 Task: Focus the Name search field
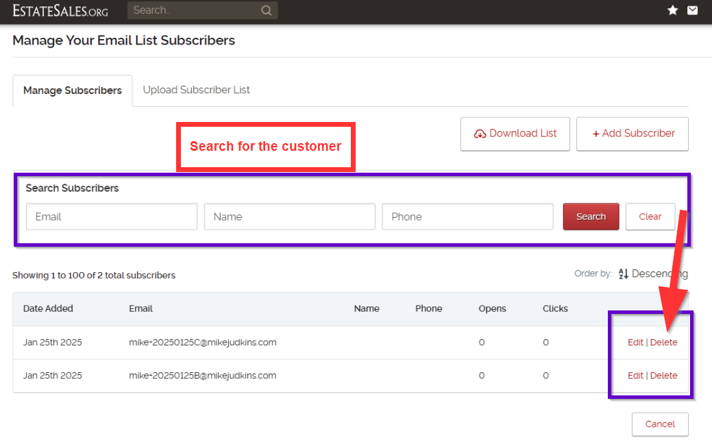290,217
